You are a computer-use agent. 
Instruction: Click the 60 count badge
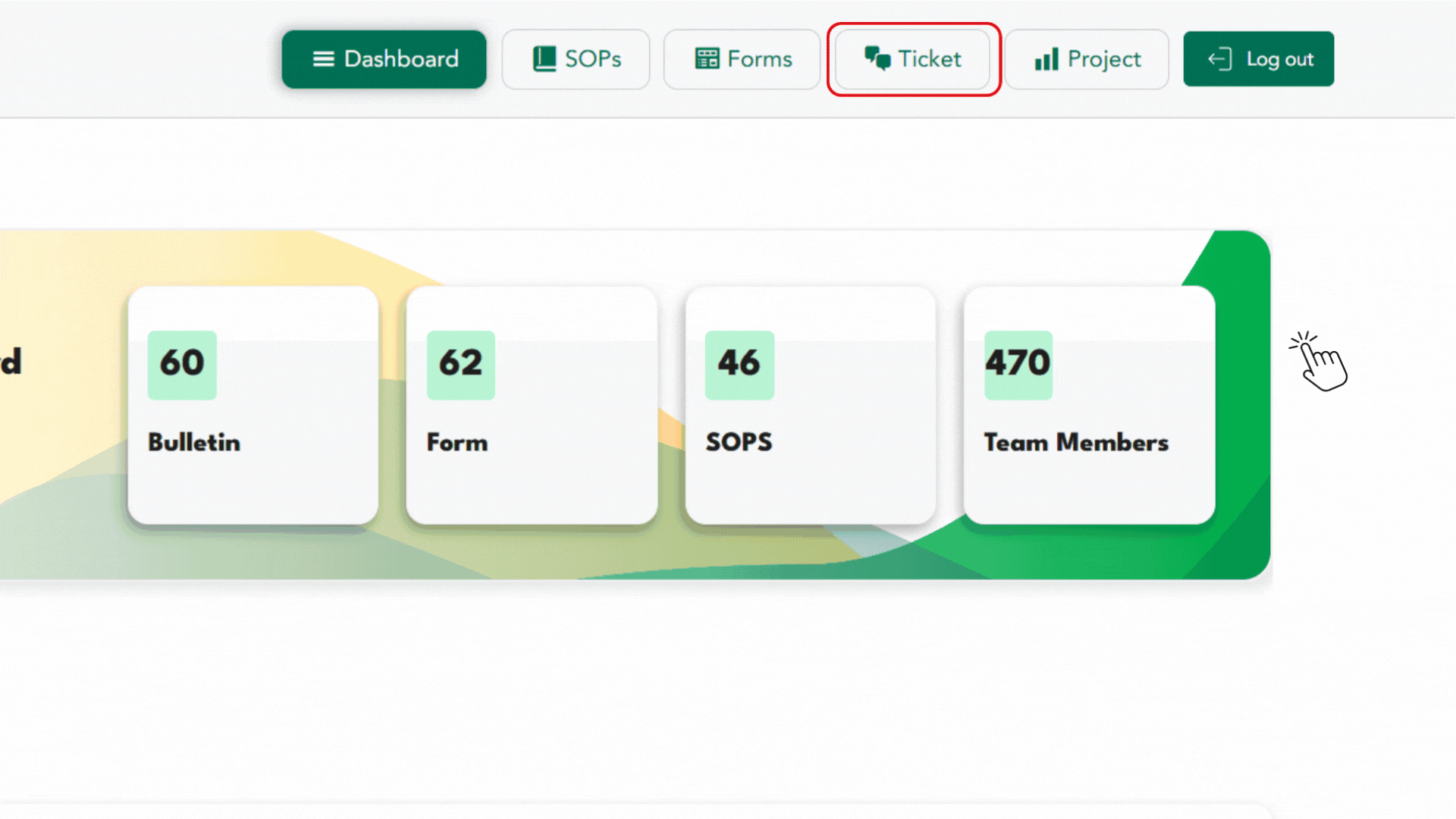click(182, 364)
